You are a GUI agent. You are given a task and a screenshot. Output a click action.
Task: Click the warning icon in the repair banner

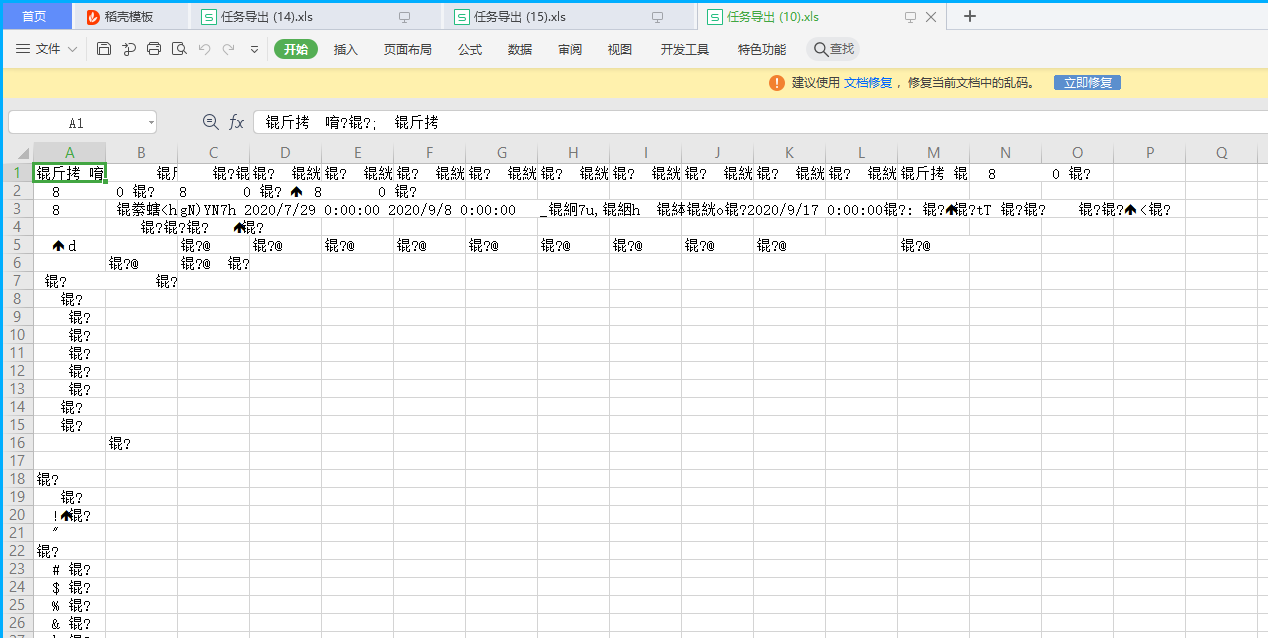(777, 83)
